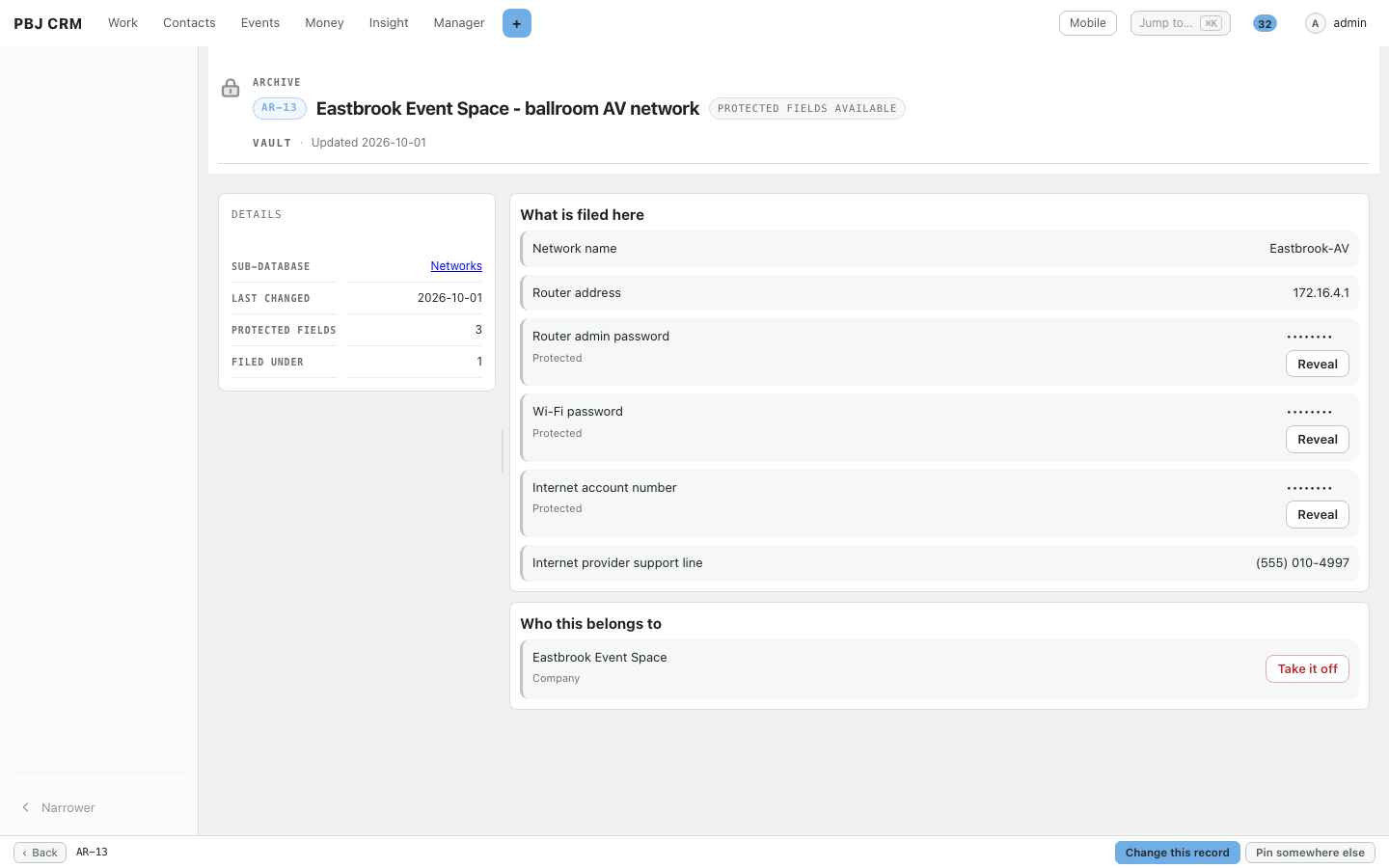Click the admin username label

pyautogui.click(x=1349, y=23)
